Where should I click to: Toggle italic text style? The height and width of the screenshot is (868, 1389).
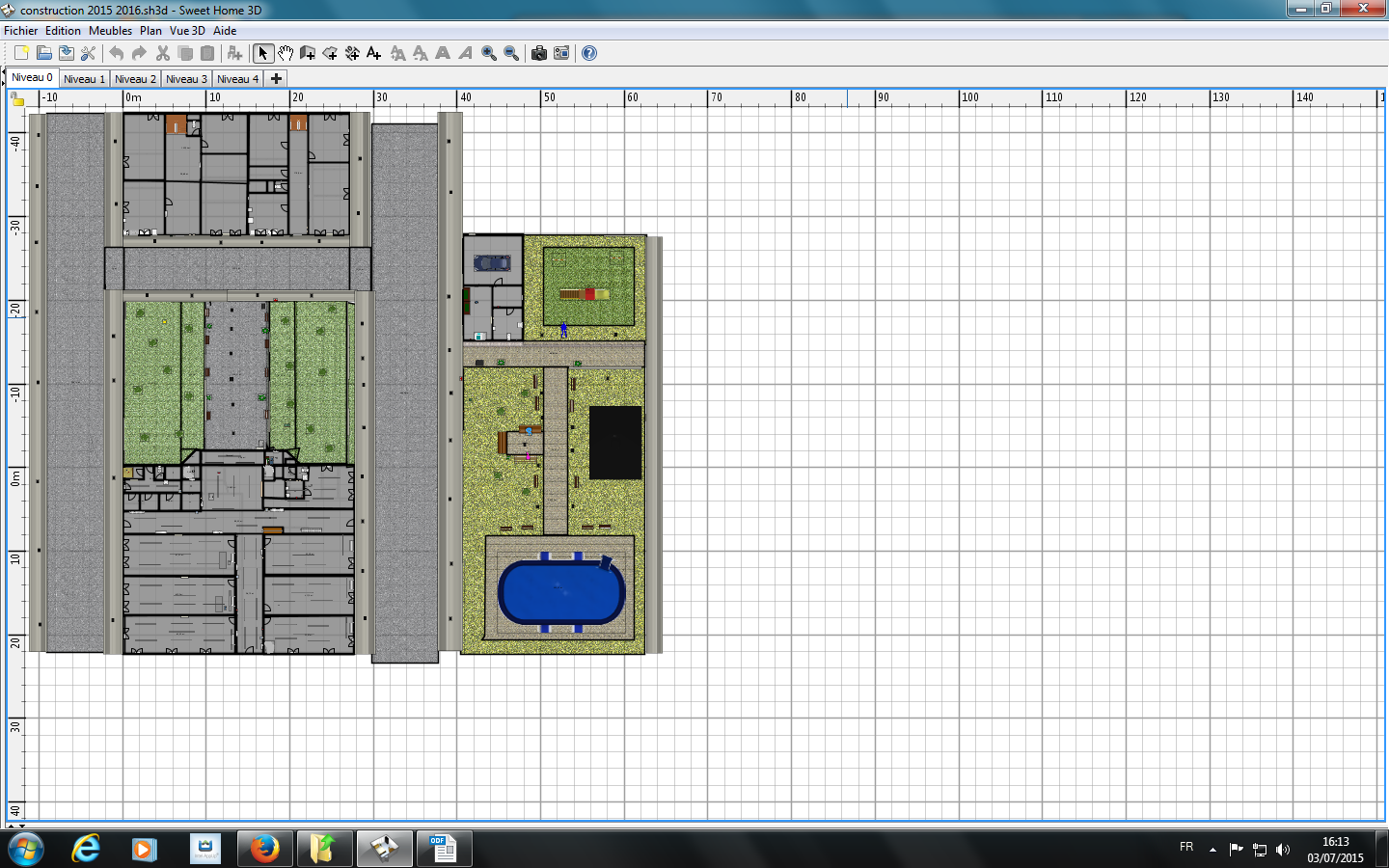click(x=465, y=53)
